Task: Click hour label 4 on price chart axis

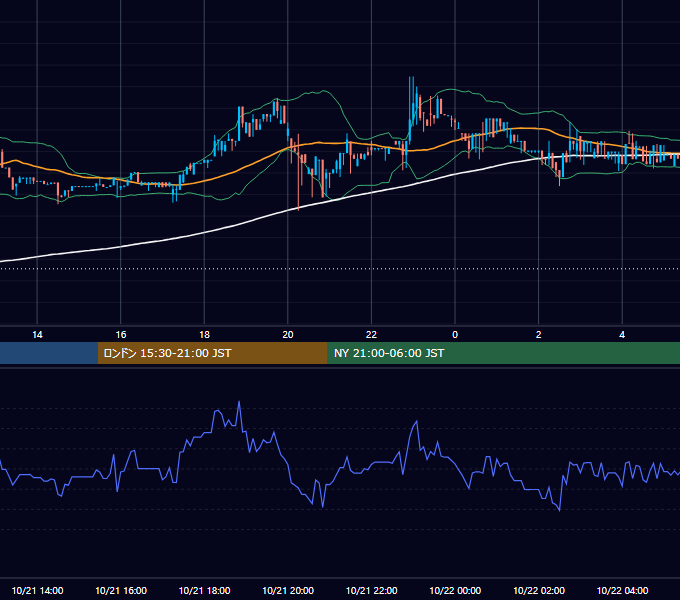Action: coord(622,334)
